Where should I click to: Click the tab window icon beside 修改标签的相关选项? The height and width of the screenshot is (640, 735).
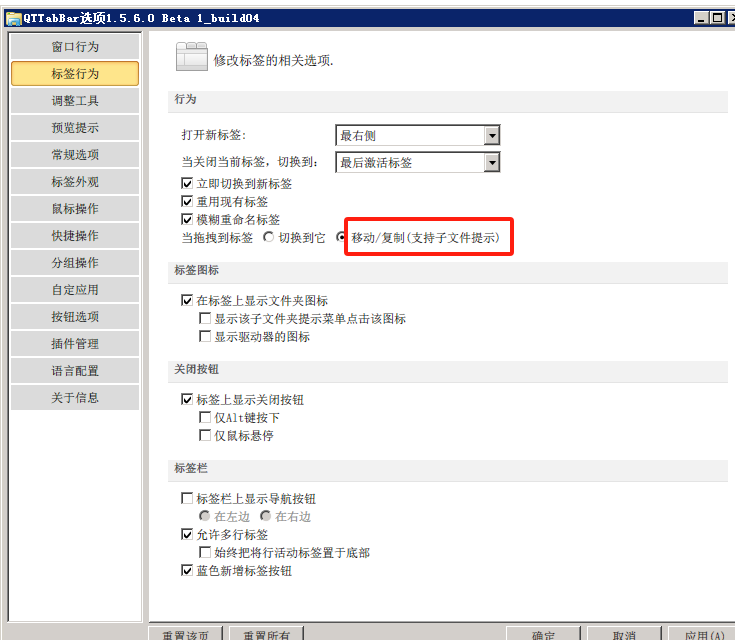pos(192,57)
